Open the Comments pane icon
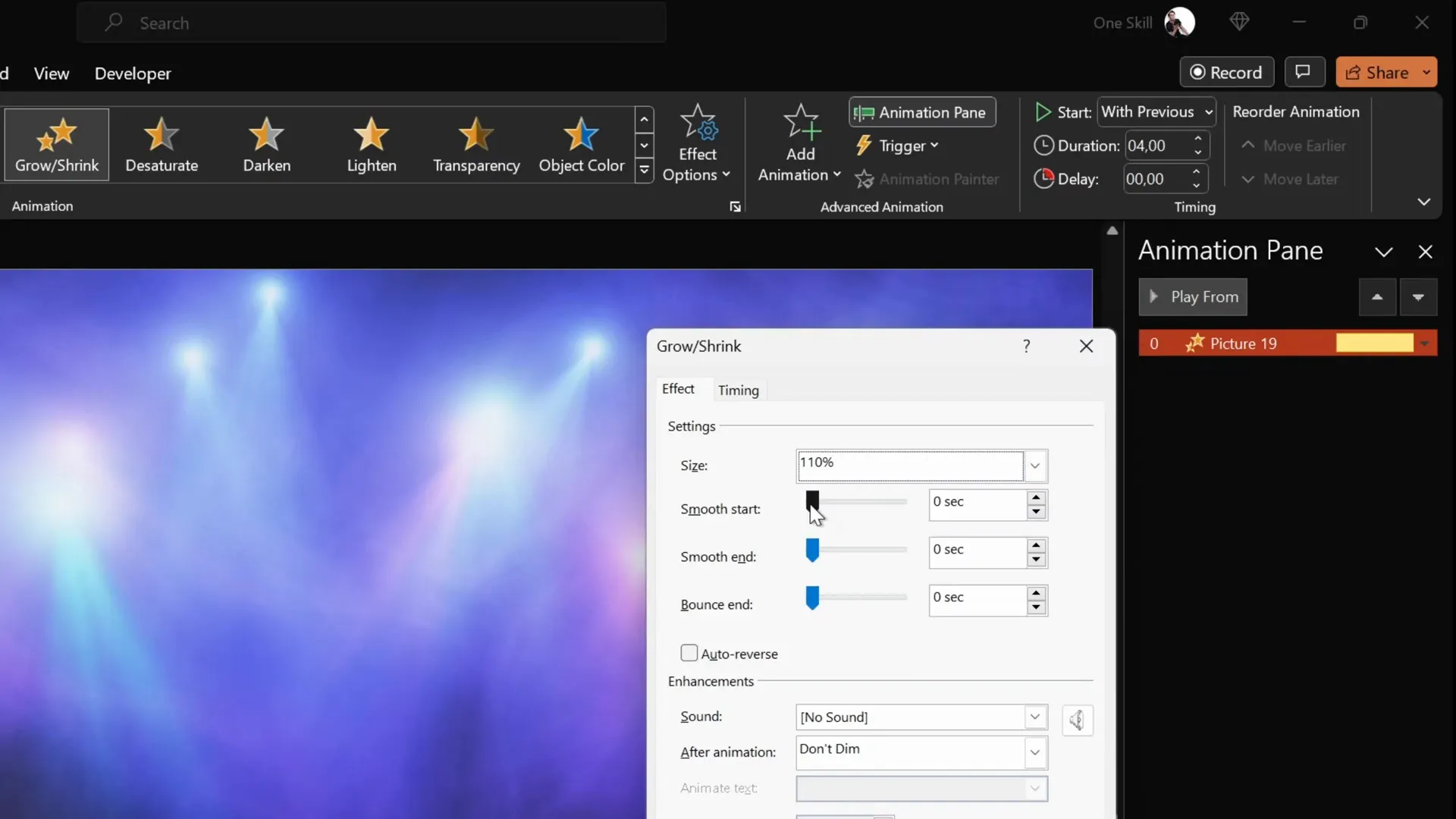Viewport: 1456px width, 819px height. click(1304, 72)
